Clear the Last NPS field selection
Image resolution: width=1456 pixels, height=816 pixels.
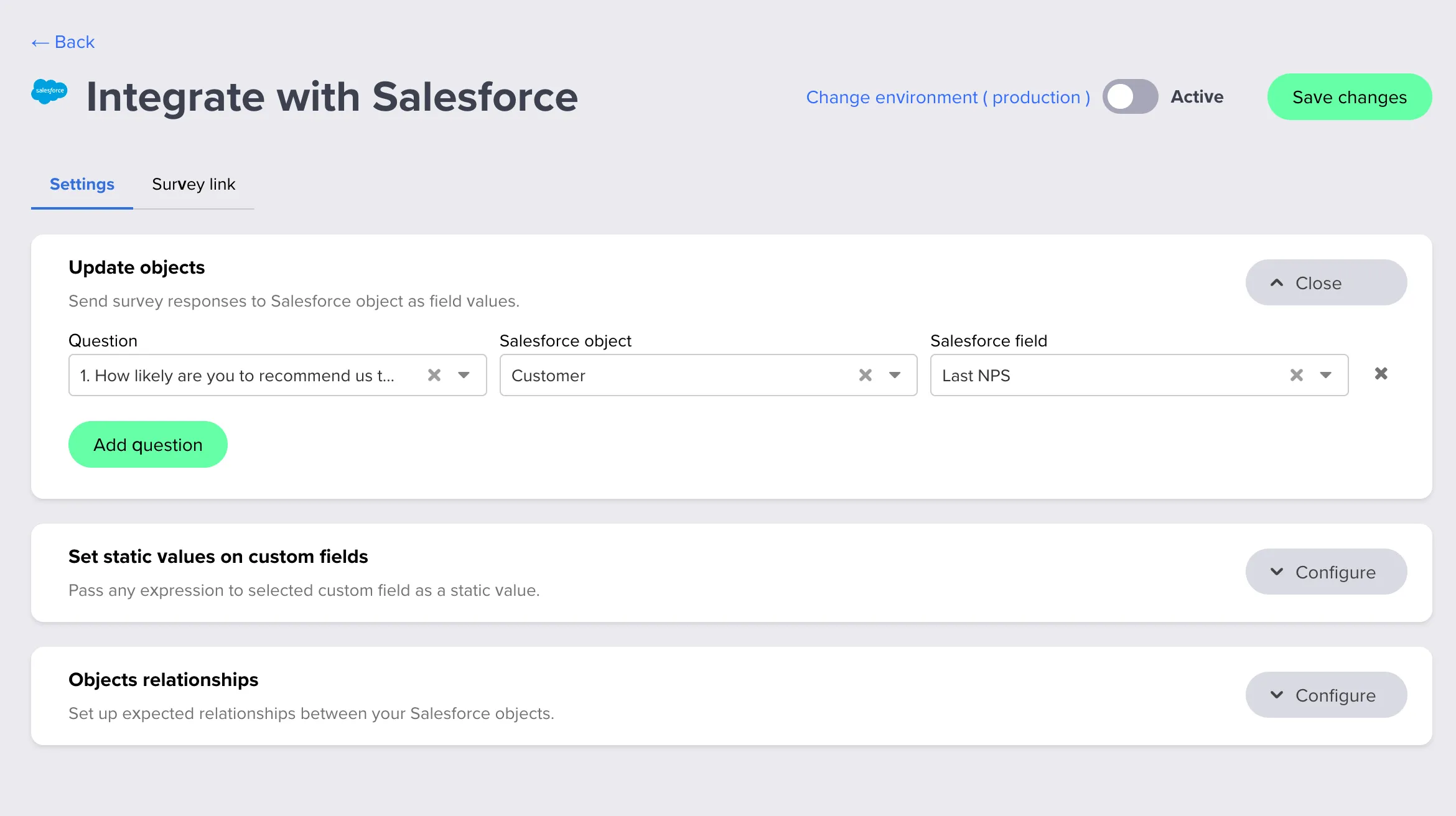click(1296, 375)
